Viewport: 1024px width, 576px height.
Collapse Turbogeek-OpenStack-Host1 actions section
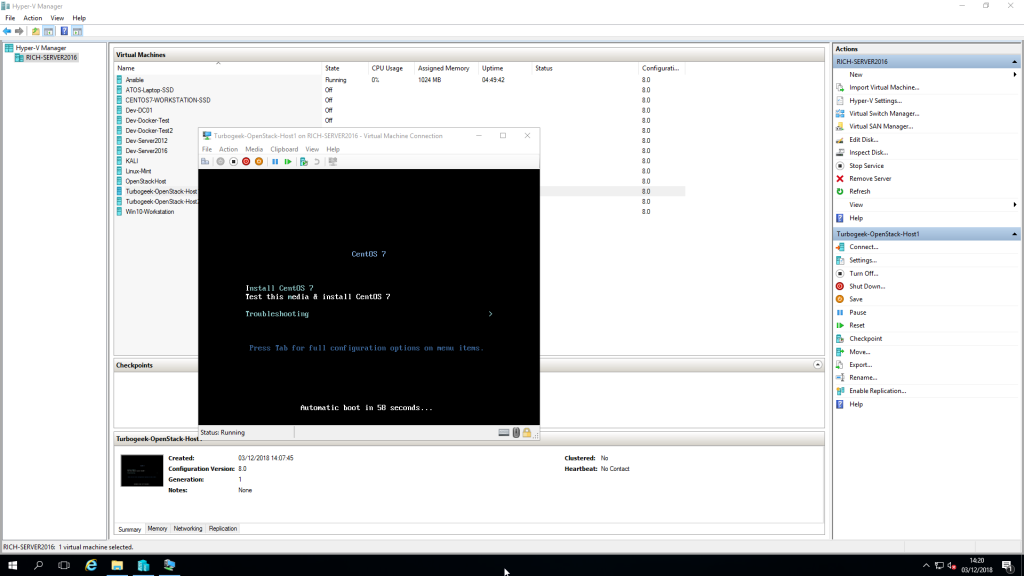point(1014,234)
